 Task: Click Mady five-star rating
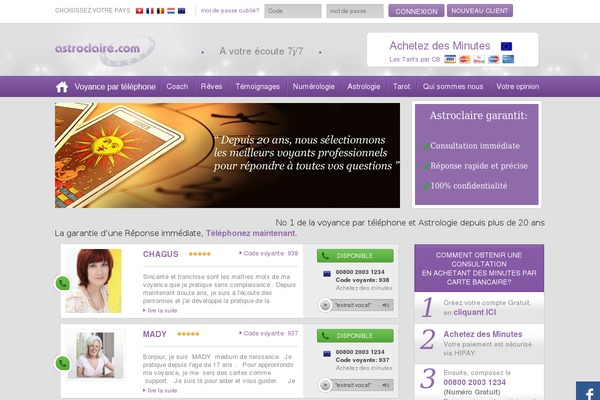tap(188, 334)
